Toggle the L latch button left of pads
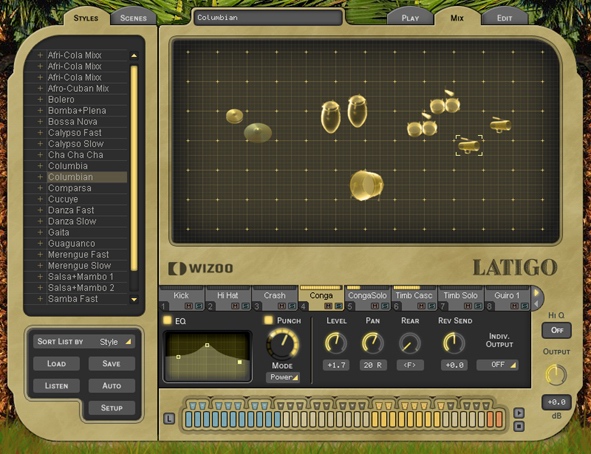 click(169, 418)
